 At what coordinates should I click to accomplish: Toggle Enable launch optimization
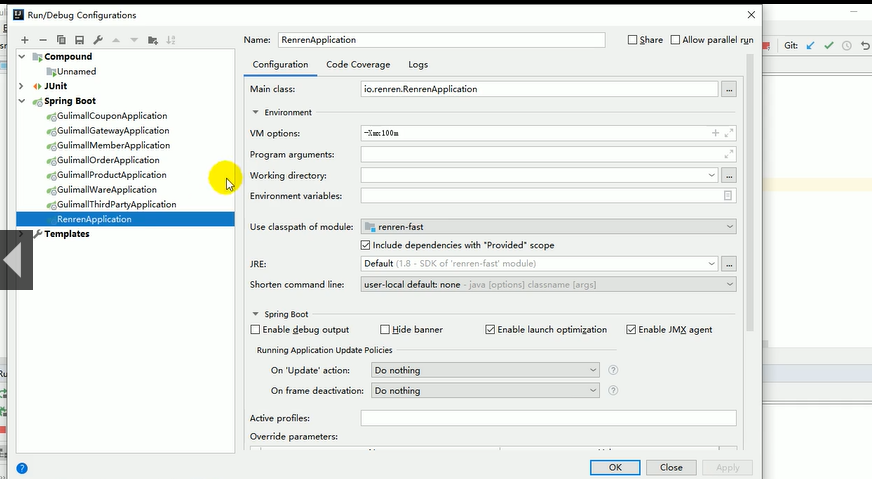point(490,329)
